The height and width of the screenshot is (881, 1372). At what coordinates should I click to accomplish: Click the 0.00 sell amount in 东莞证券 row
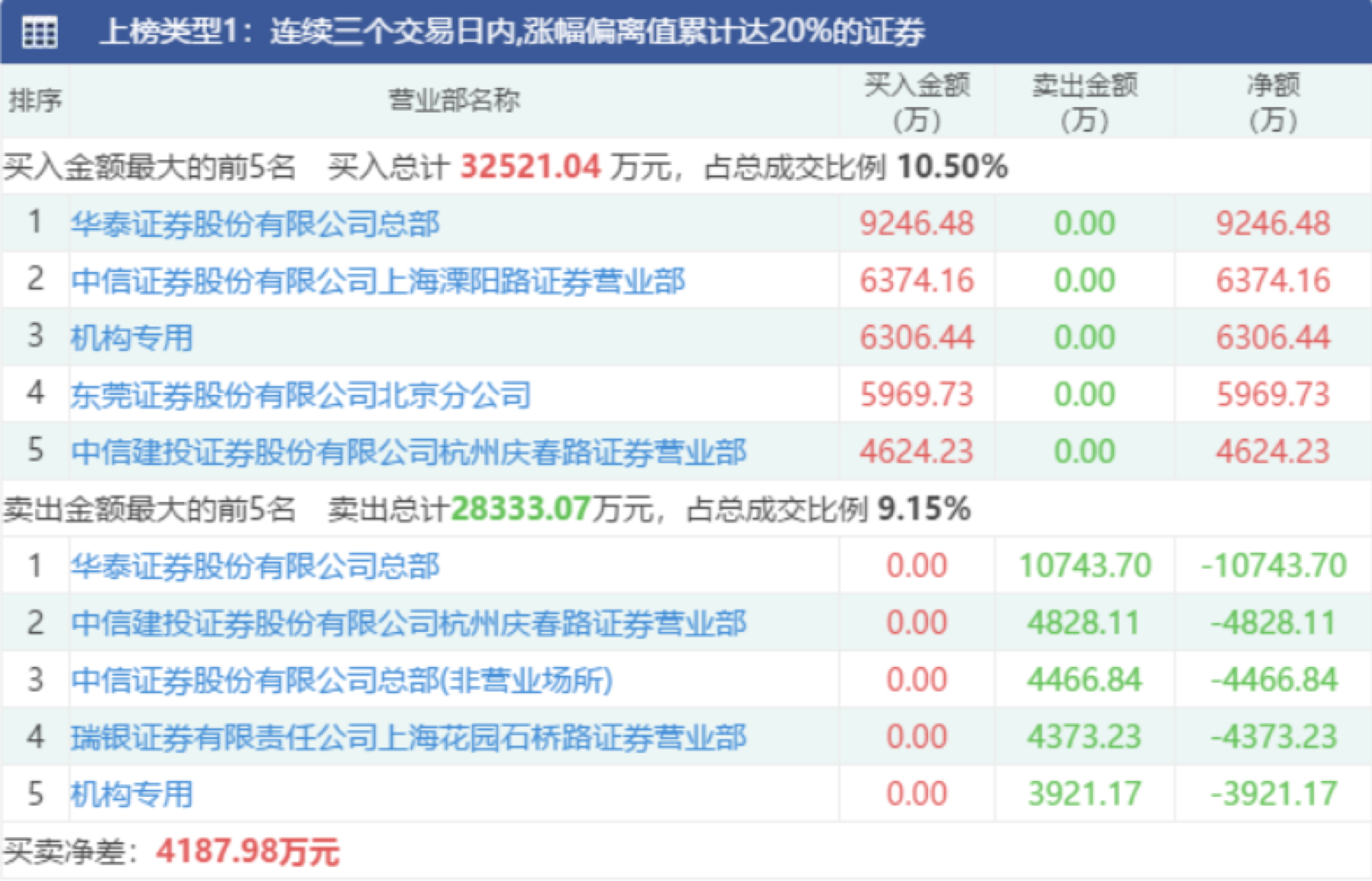tap(1084, 395)
